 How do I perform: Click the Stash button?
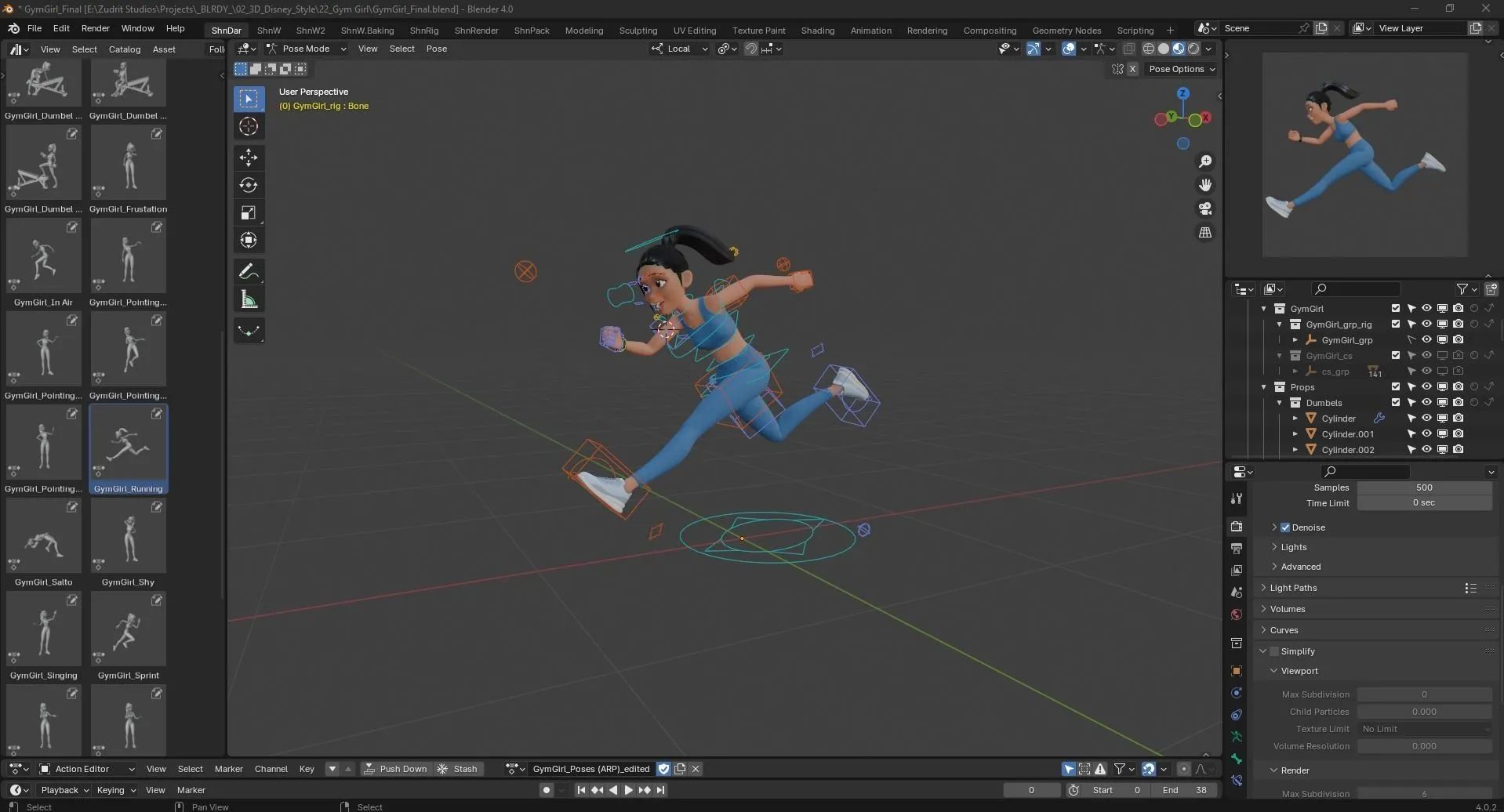(x=458, y=769)
